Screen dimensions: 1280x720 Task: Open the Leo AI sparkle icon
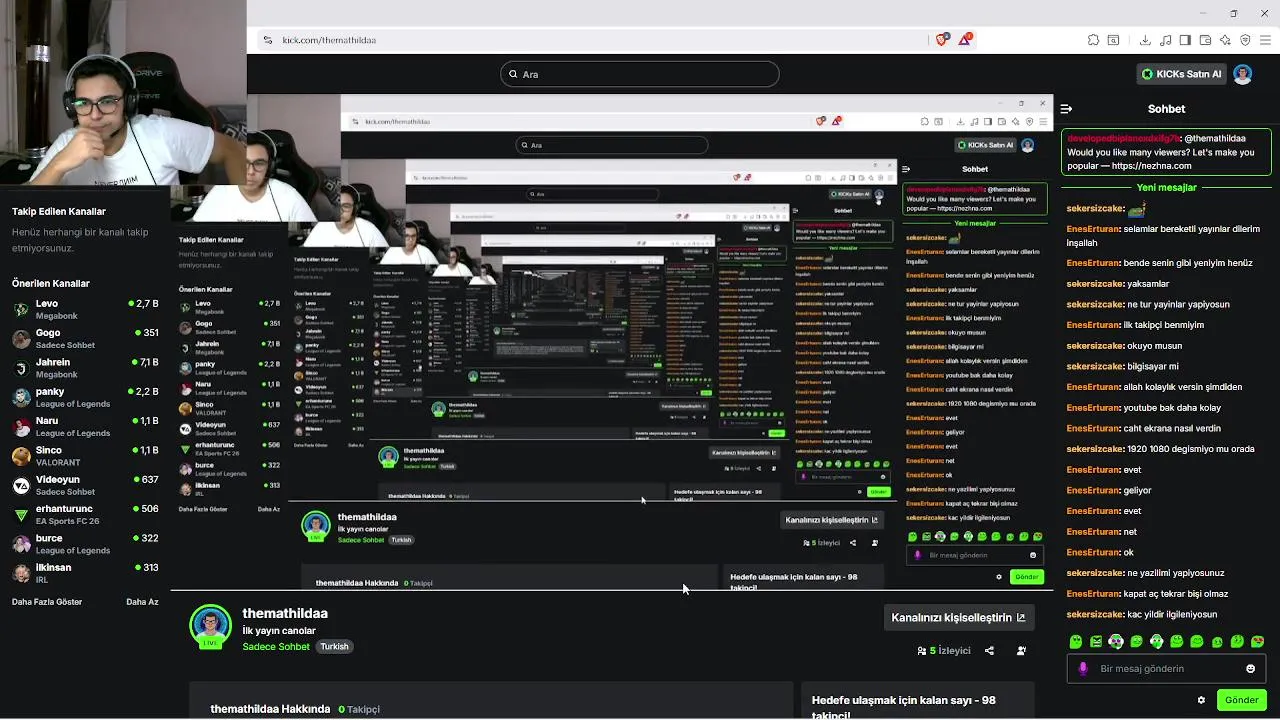click(1225, 40)
